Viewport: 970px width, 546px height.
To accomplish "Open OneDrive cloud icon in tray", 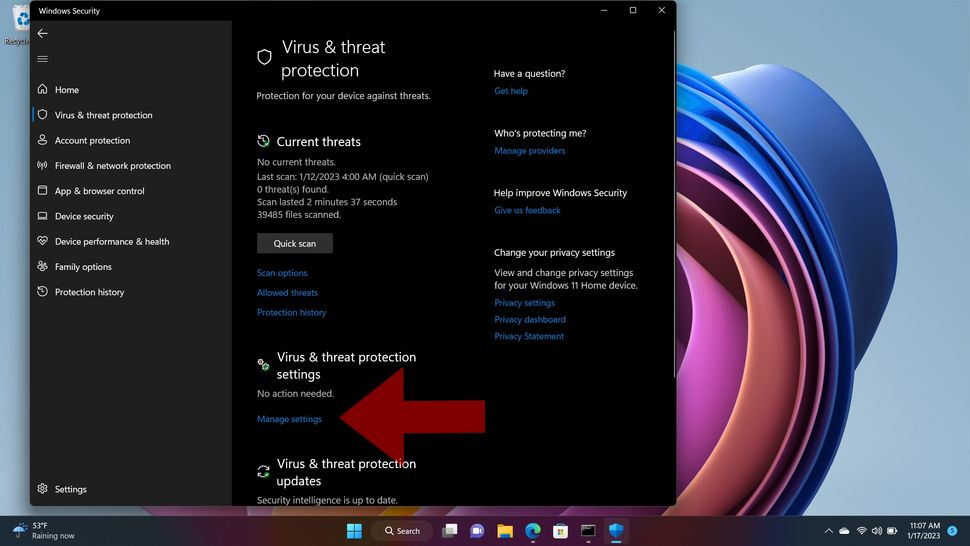I will pos(844,531).
